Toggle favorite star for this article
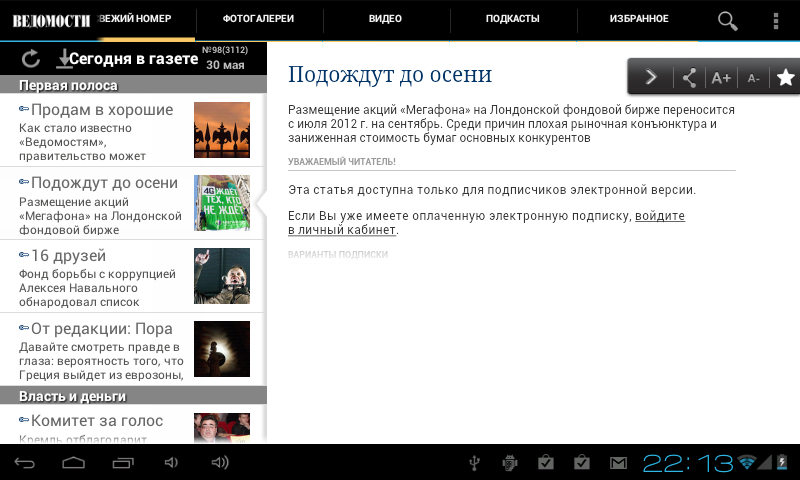 785,77
